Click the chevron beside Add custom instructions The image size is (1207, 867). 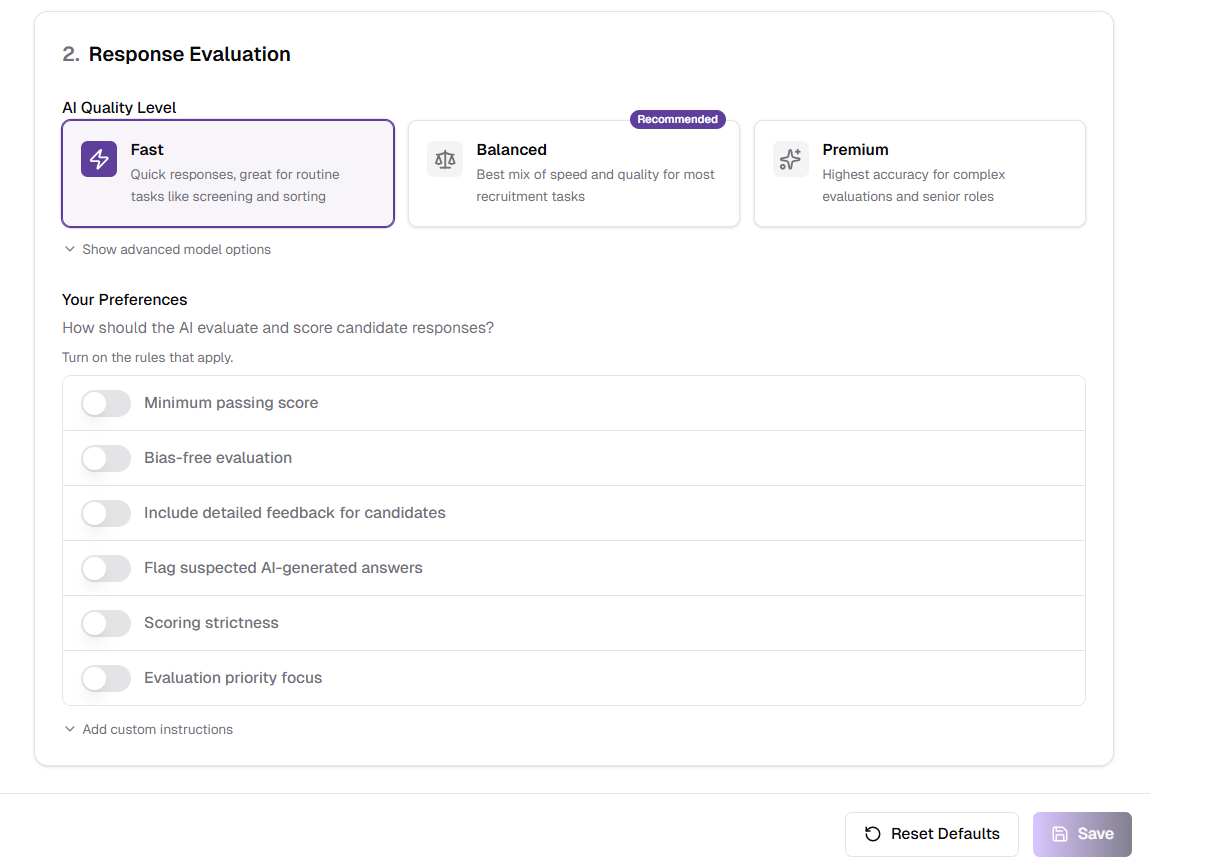pos(69,729)
